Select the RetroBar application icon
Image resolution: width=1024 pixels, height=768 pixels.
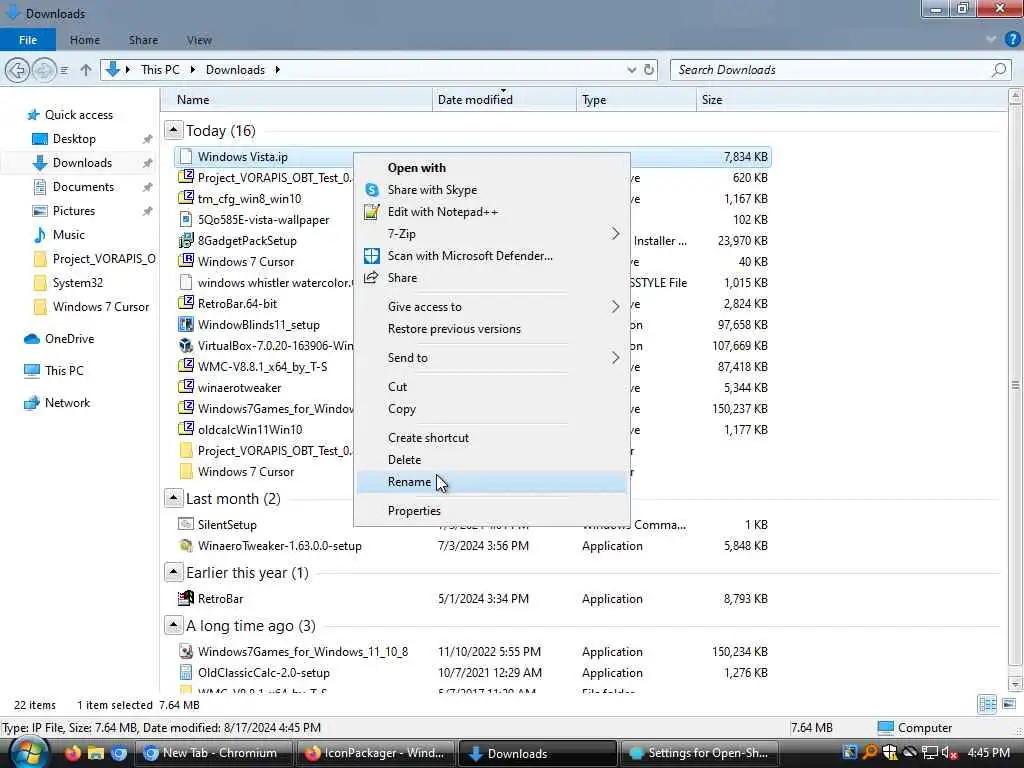coord(186,598)
